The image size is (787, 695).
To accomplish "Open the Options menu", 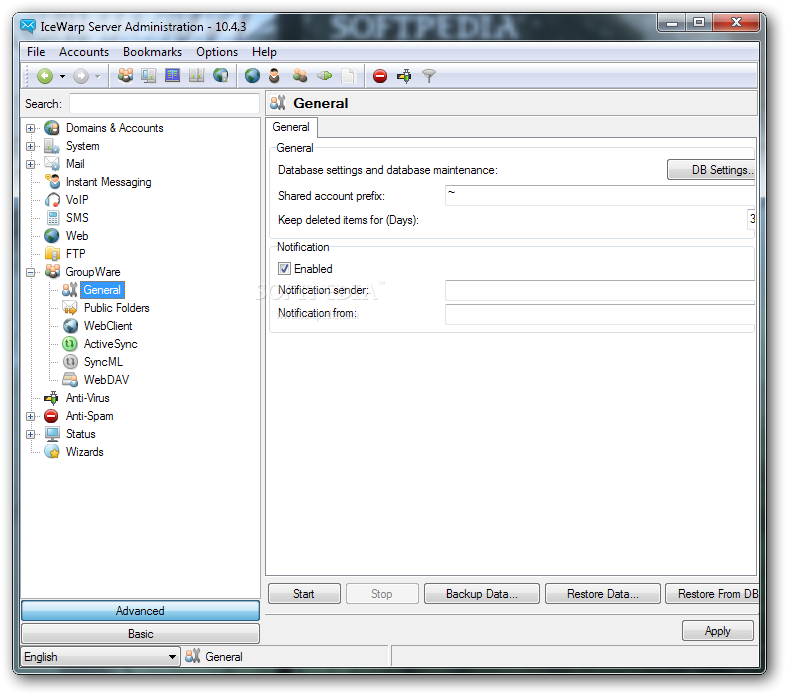I will click(217, 52).
